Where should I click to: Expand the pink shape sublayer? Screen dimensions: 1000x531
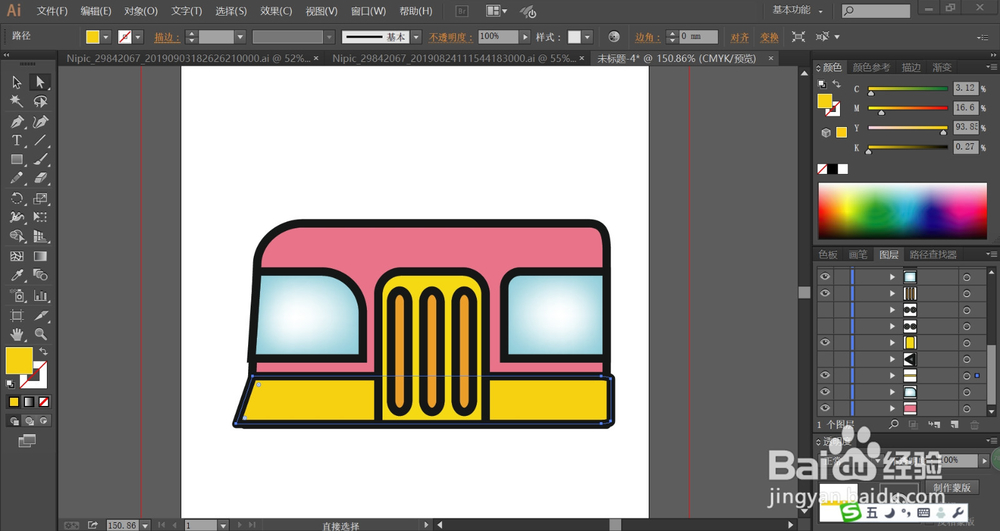tap(892, 408)
